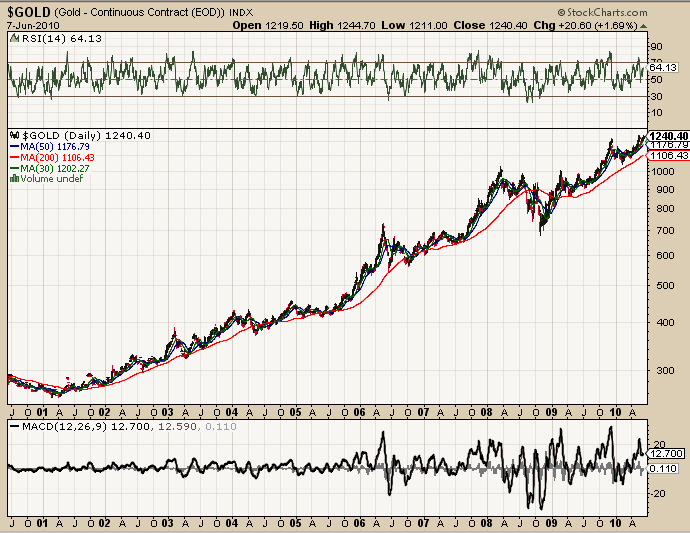Click year 09 on the price chart time axis
Screen dimensions: 690x533
(551, 413)
